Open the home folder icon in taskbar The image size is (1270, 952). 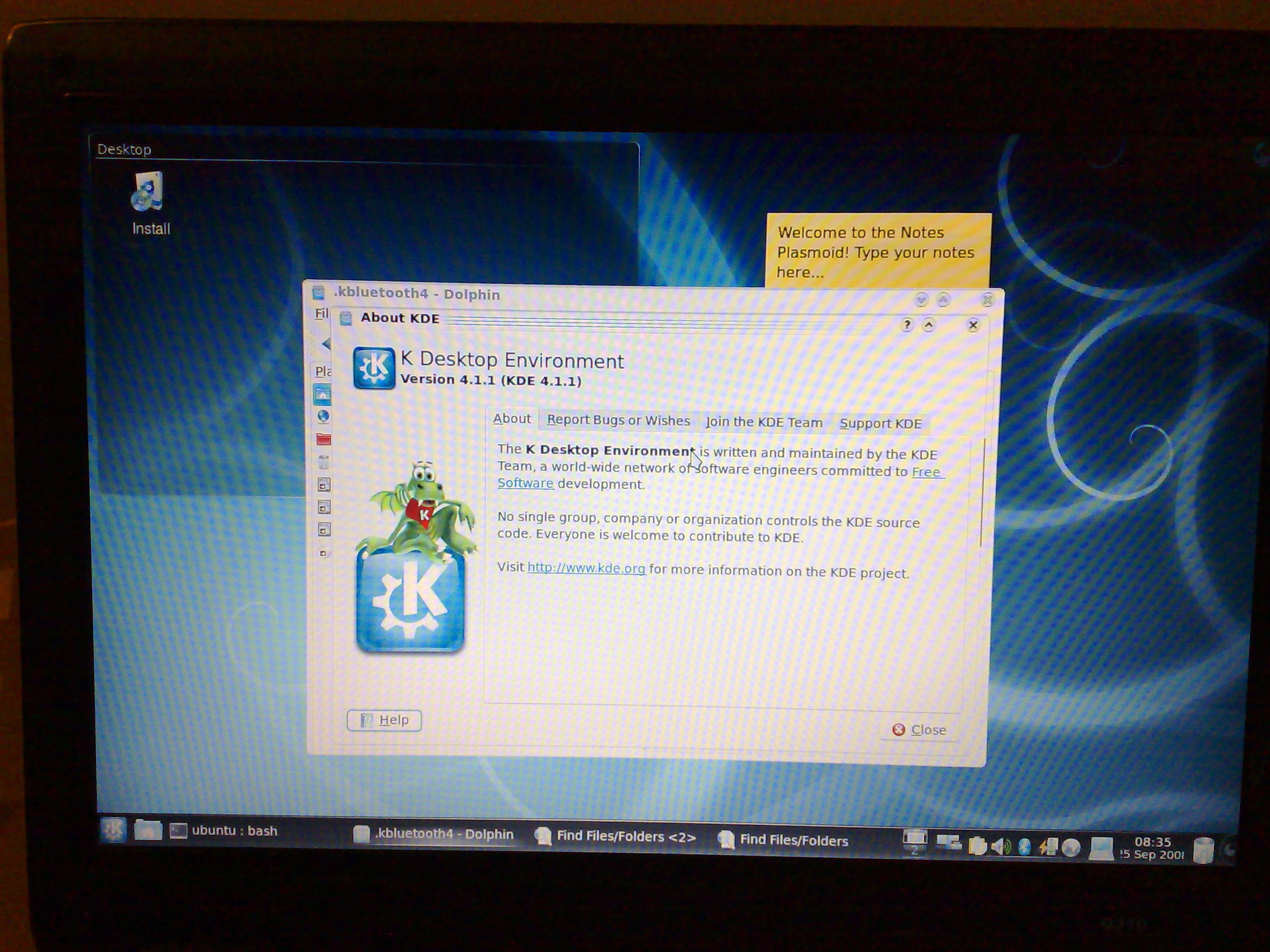147,830
